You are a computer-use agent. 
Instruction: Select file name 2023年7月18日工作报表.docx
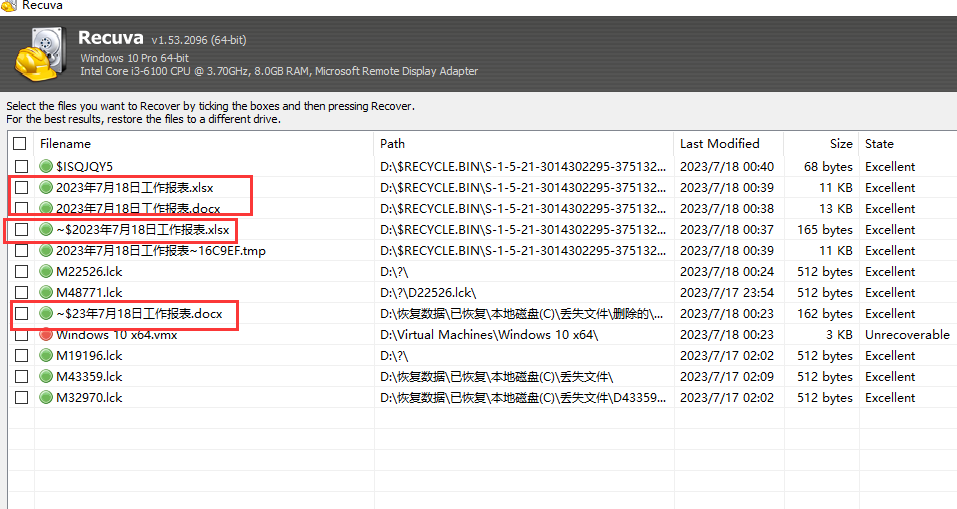(x=138, y=208)
